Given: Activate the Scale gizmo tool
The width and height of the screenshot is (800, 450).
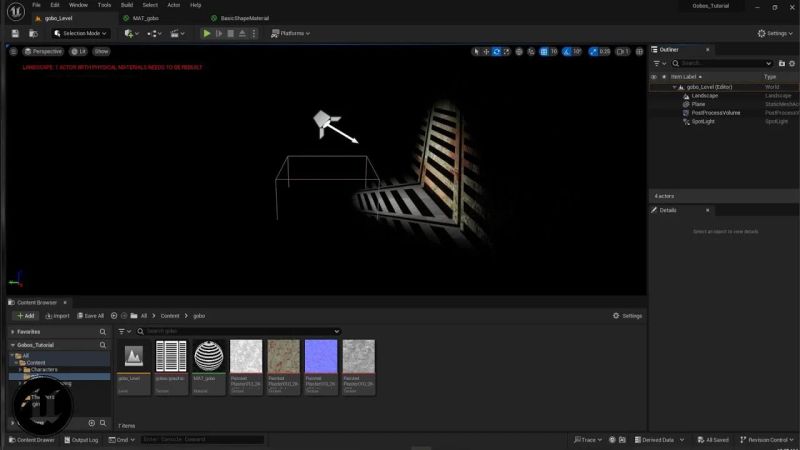Looking at the screenshot, I should (507, 52).
